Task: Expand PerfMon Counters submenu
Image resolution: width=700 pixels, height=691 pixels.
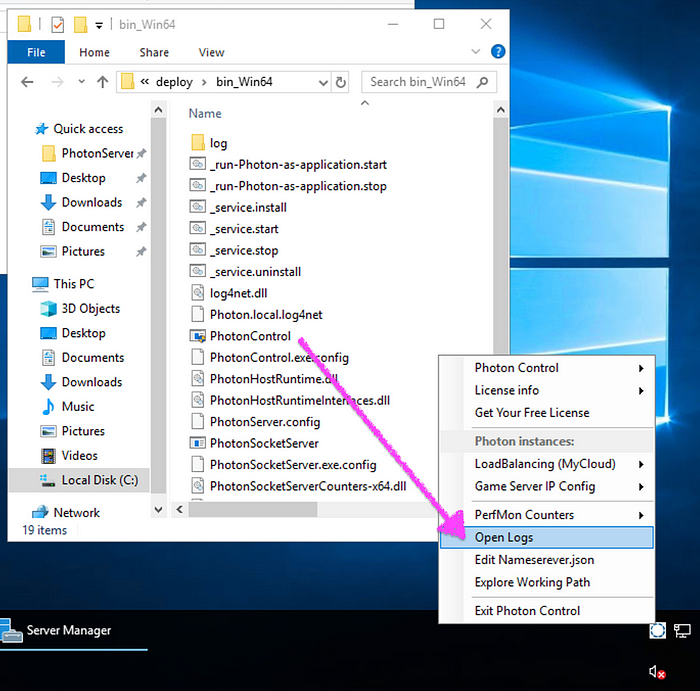Action: [641, 515]
